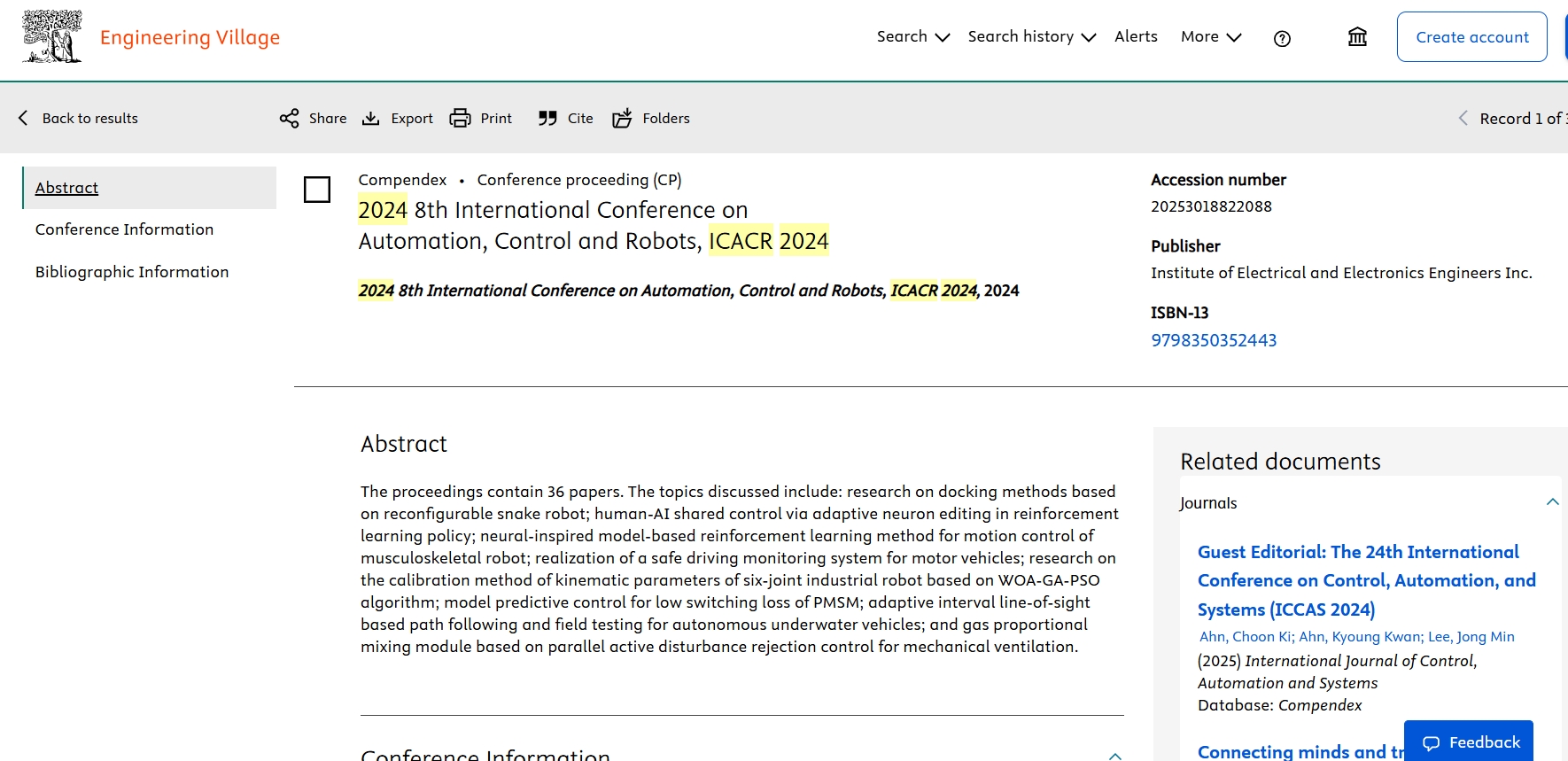Click the Folders icon
Image resolution: width=1568 pixels, height=761 pixels.
(622, 118)
